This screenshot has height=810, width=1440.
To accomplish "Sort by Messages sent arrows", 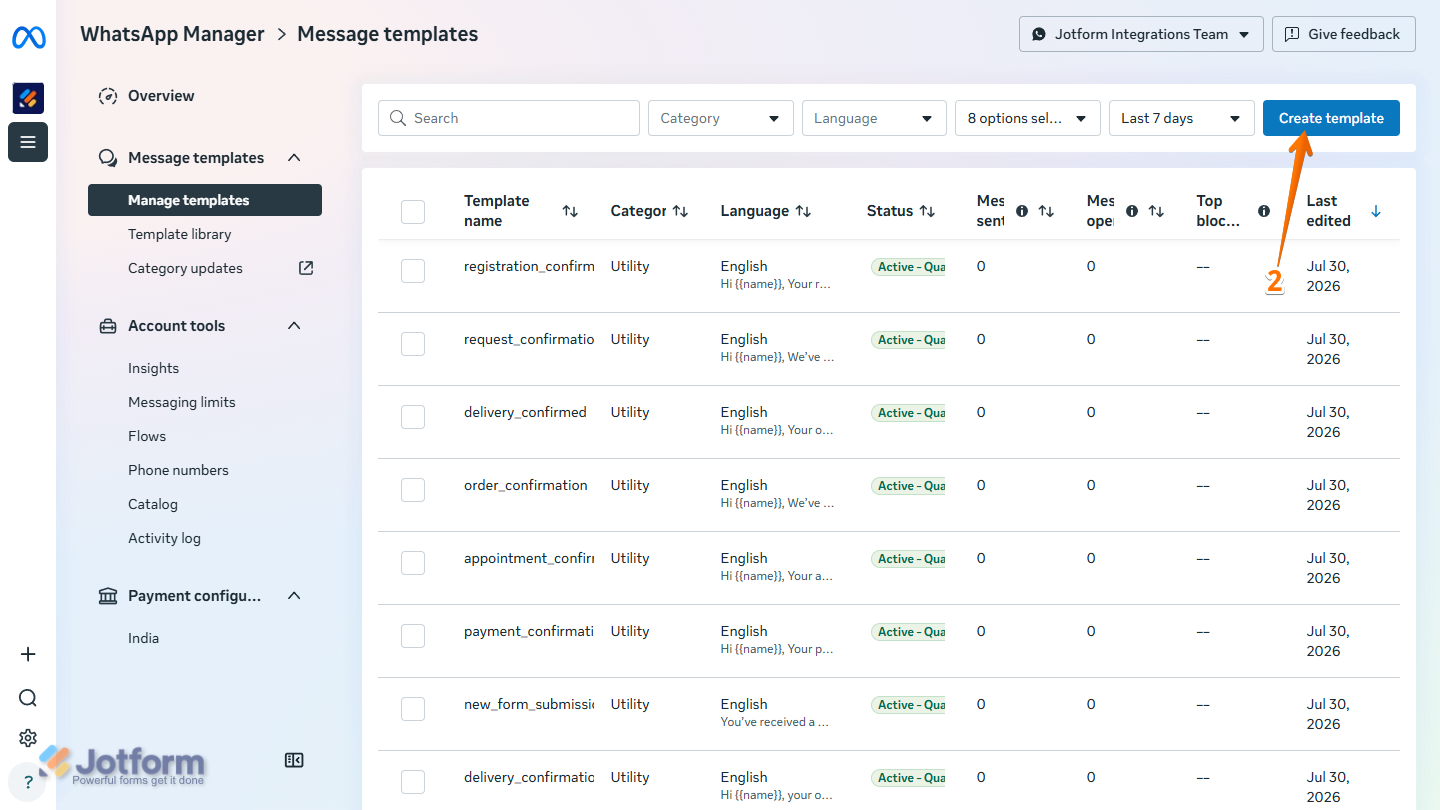I will pyautogui.click(x=1046, y=211).
